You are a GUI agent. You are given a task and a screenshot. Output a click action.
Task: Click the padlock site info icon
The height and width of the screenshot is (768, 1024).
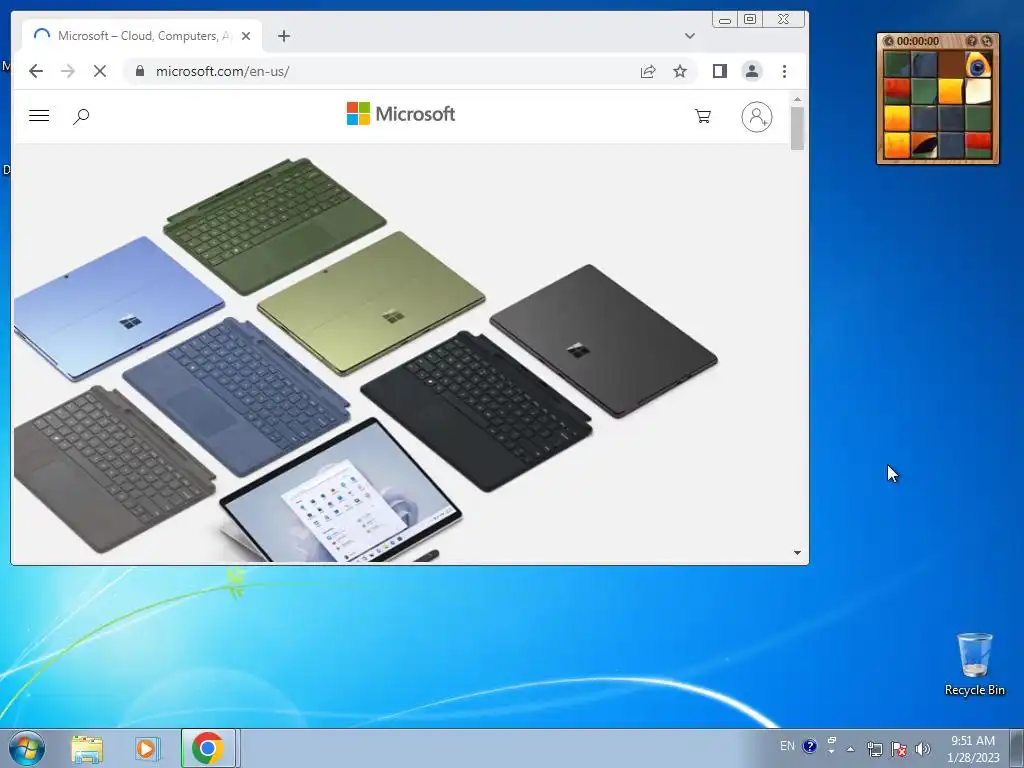pyautogui.click(x=139, y=71)
